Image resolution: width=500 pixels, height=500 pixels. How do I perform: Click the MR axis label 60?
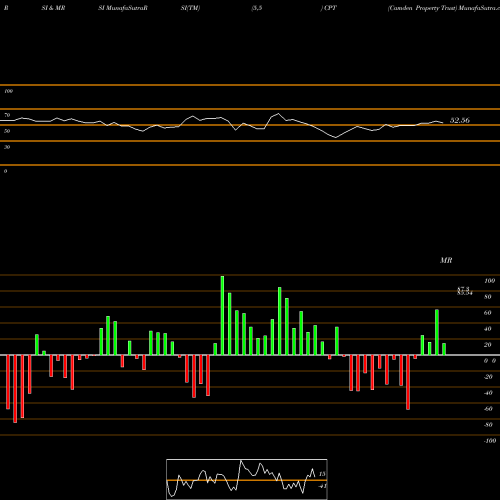point(488,313)
